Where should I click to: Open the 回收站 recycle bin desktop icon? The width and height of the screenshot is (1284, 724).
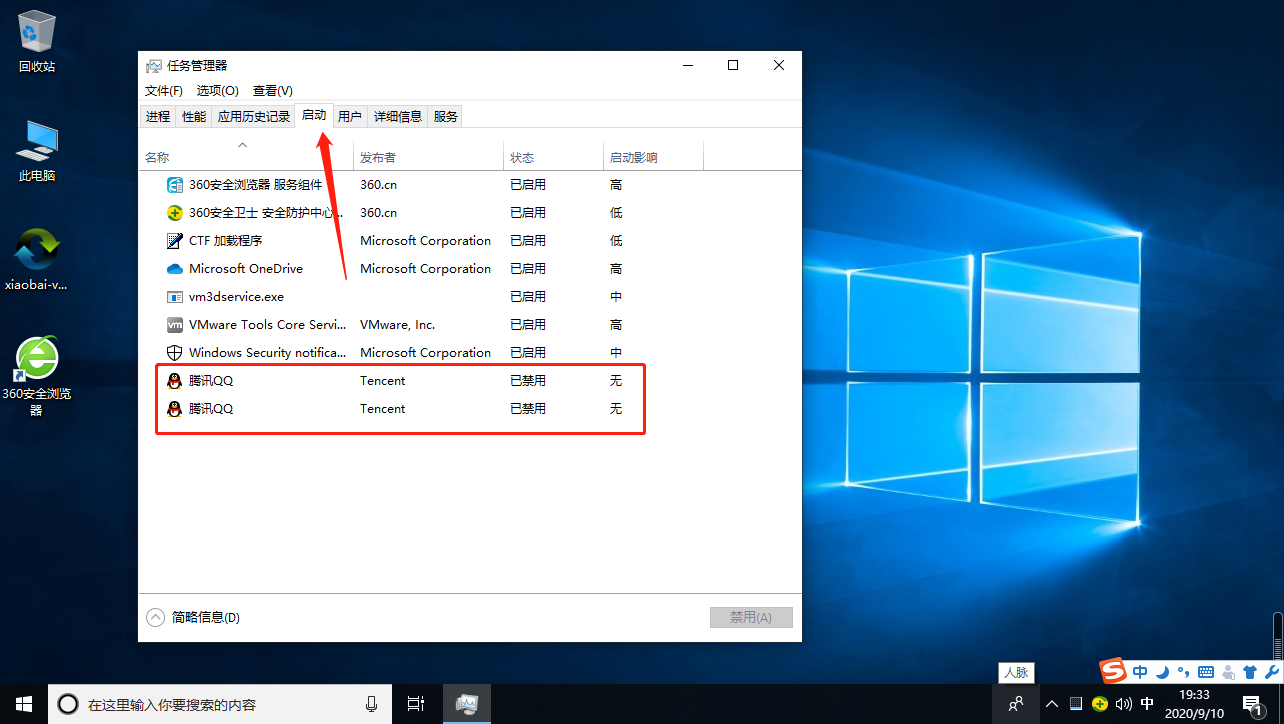click(37, 40)
